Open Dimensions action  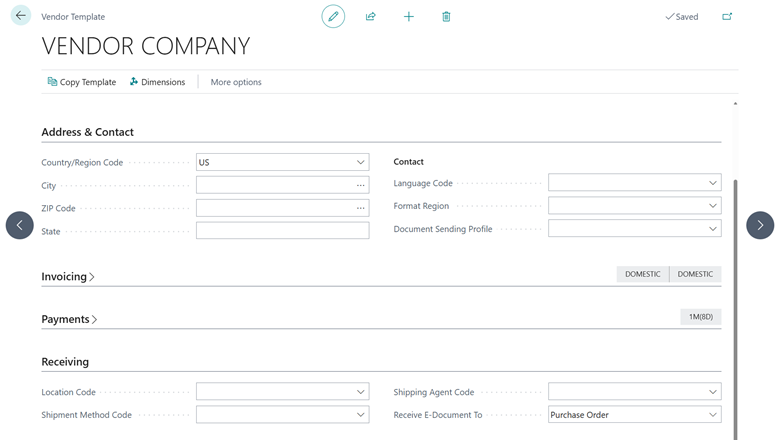157,82
